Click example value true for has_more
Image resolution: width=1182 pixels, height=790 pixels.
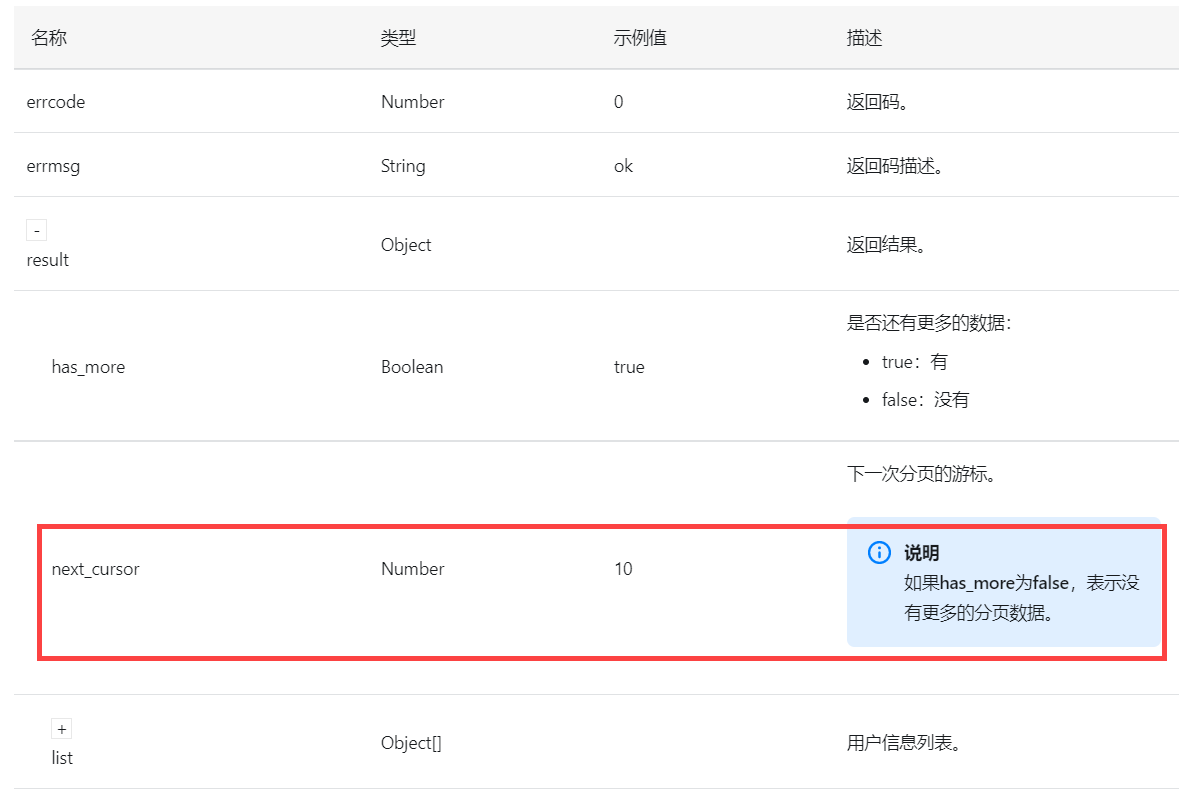(629, 367)
